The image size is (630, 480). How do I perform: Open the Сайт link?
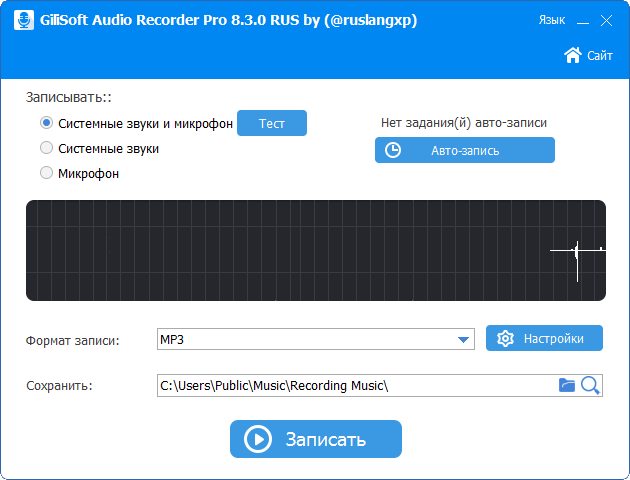pyautogui.click(x=600, y=56)
